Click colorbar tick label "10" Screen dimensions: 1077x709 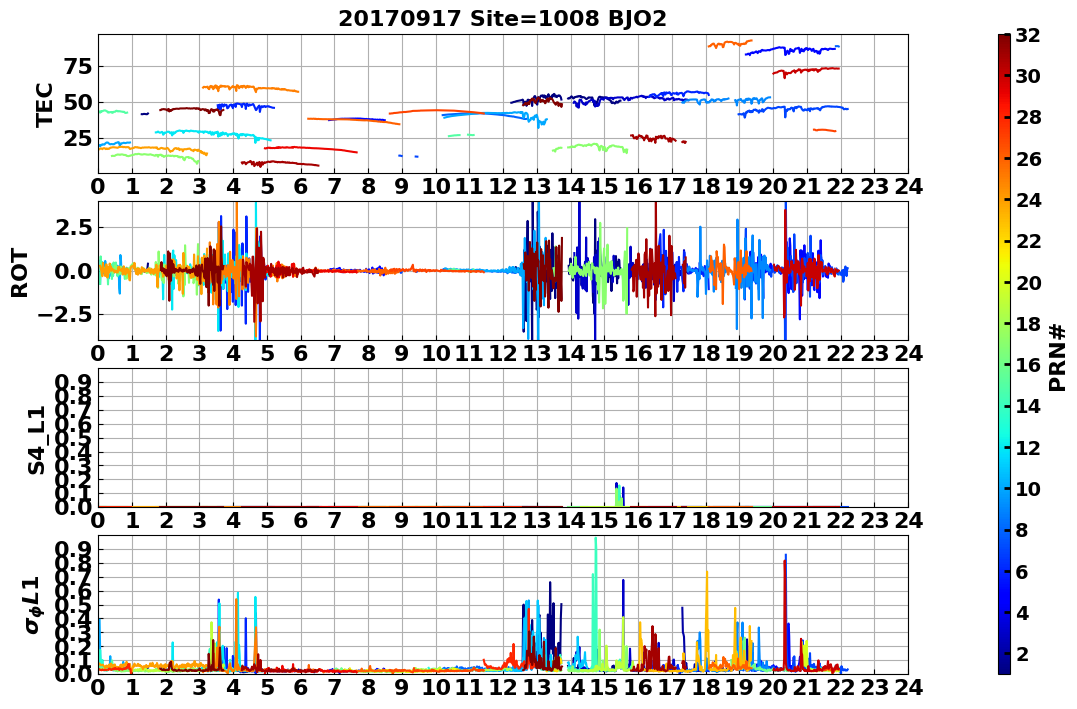pos(1028,488)
